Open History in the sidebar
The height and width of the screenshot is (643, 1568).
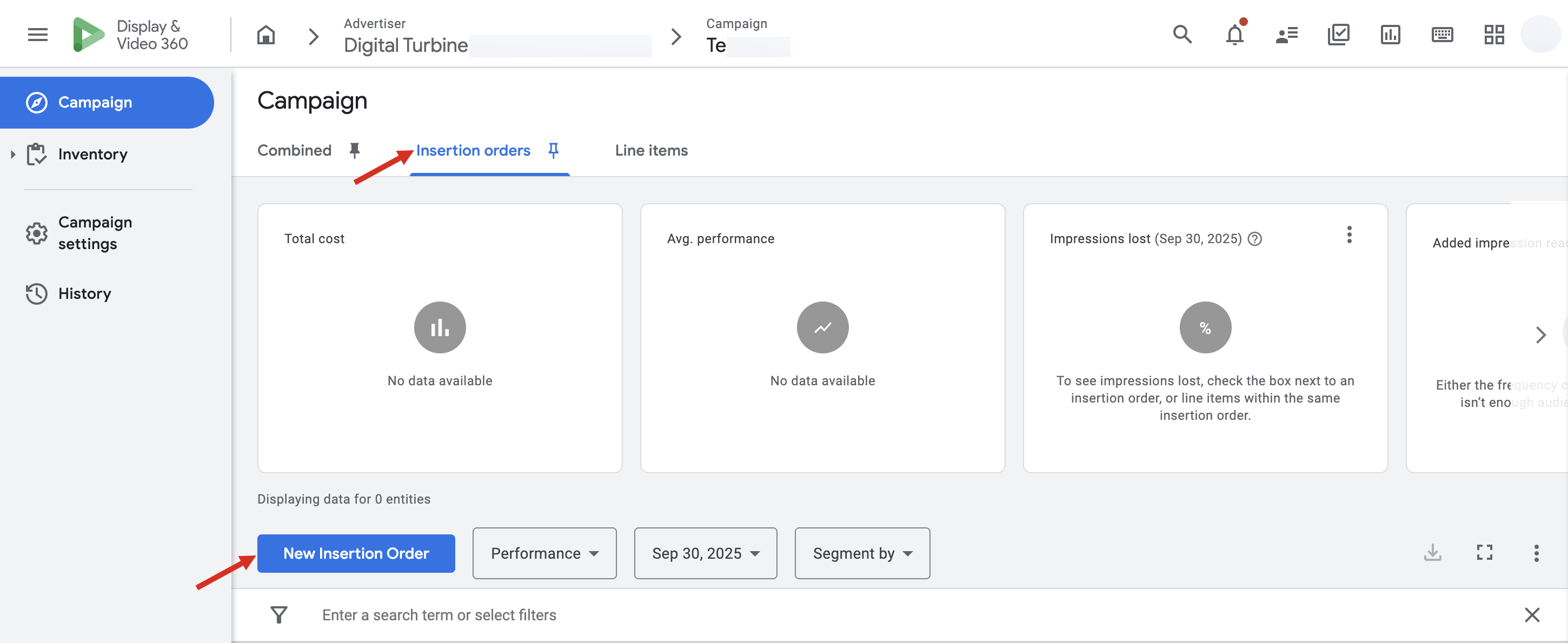coord(84,294)
